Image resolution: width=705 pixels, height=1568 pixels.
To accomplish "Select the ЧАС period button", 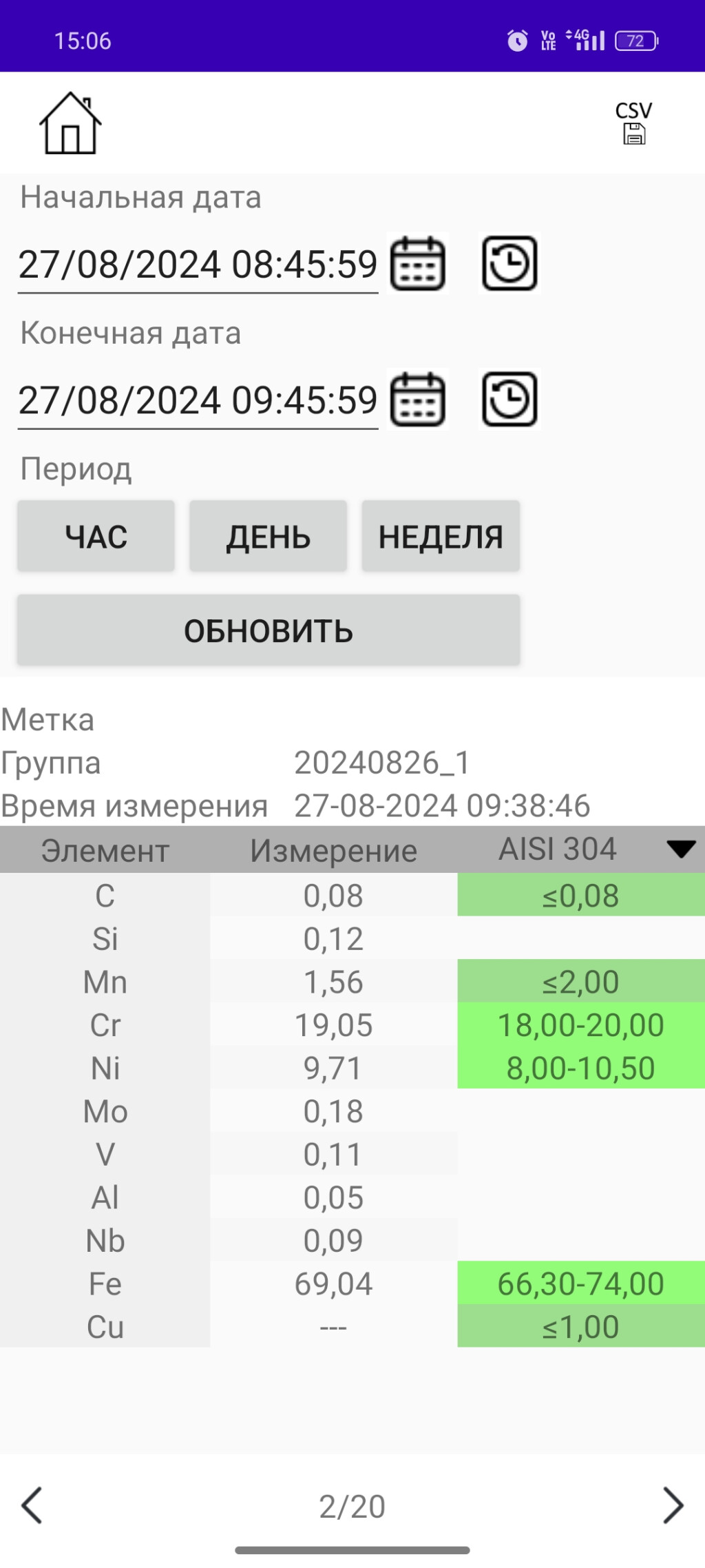I will pyautogui.click(x=96, y=536).
